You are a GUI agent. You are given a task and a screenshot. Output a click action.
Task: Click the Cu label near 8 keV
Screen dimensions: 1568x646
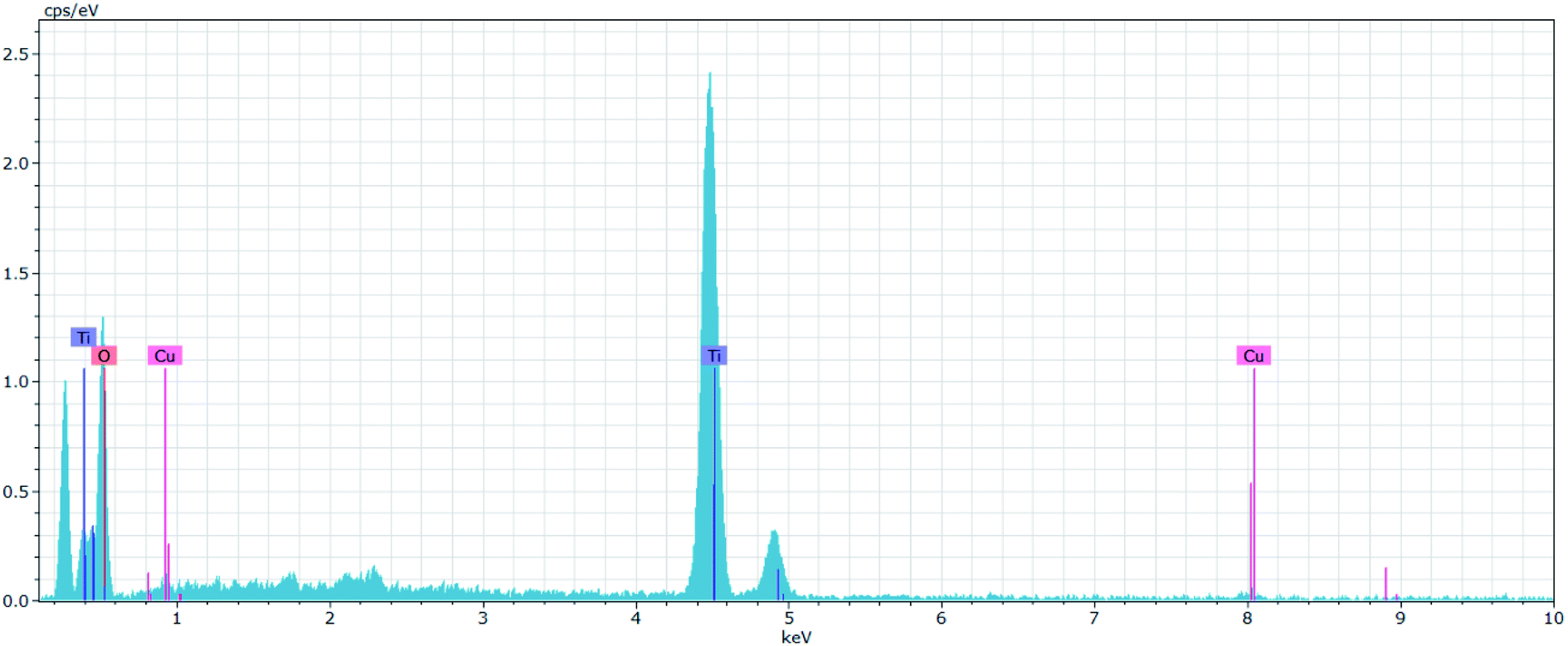click(1254, 356)
